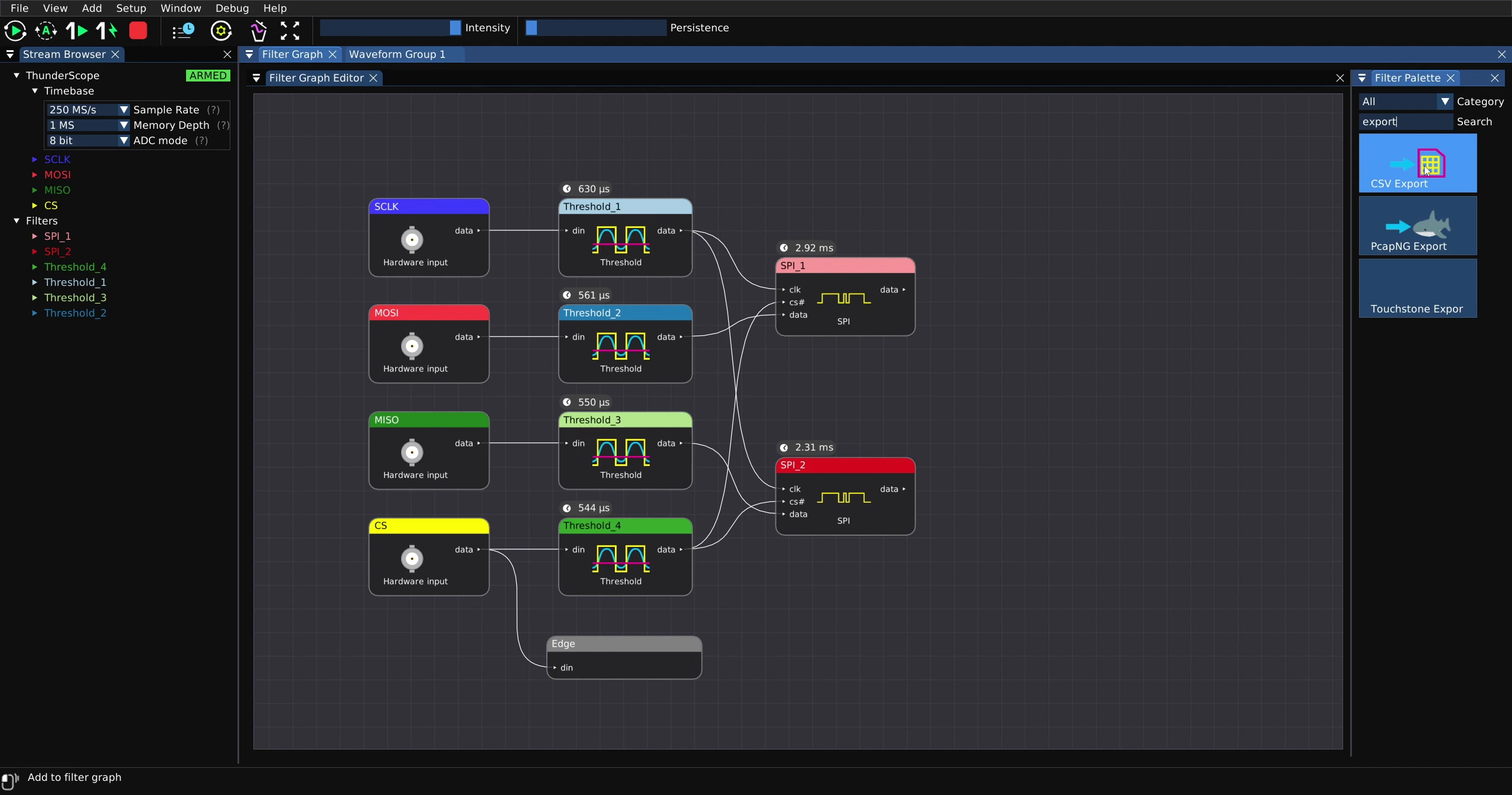Open the Debug menu
This screenshot has height=795, width=1512.
point(232,8)
